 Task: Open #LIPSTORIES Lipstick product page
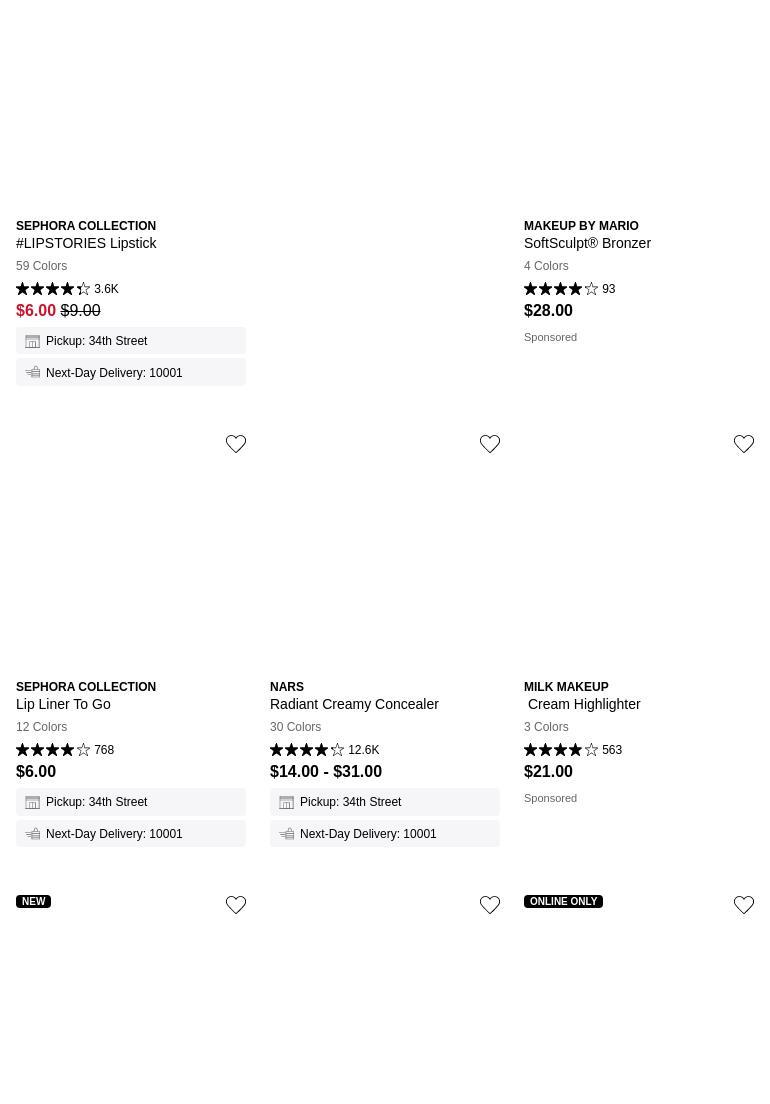pyautogui.click(x=86, y=243)
